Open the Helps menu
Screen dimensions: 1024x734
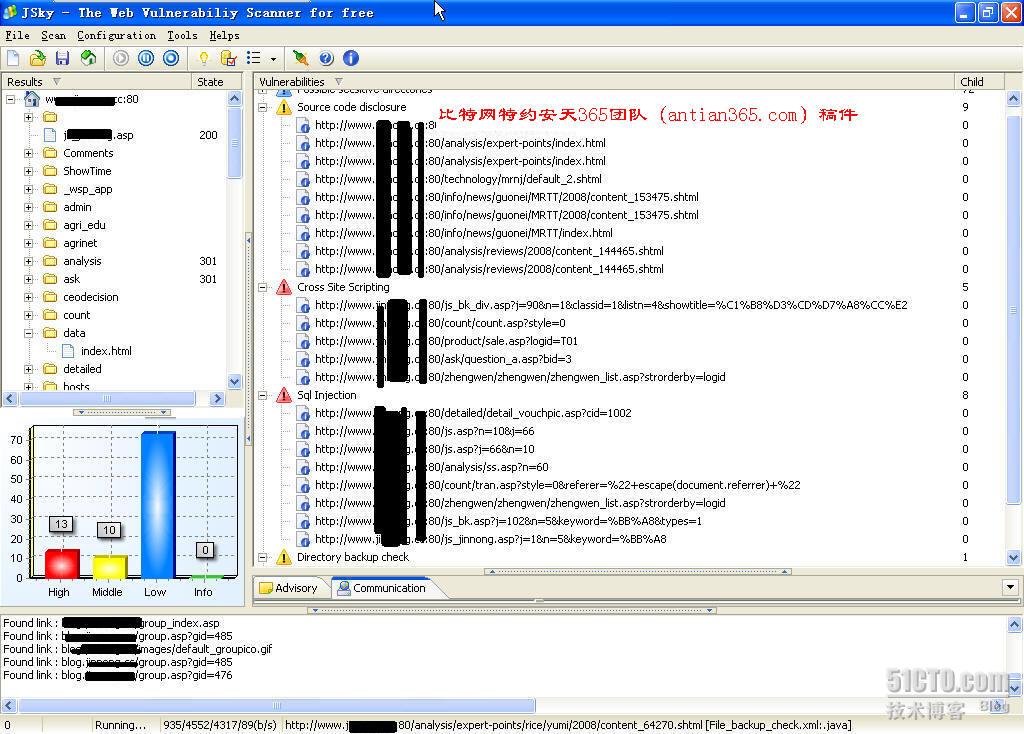(225, 35)
